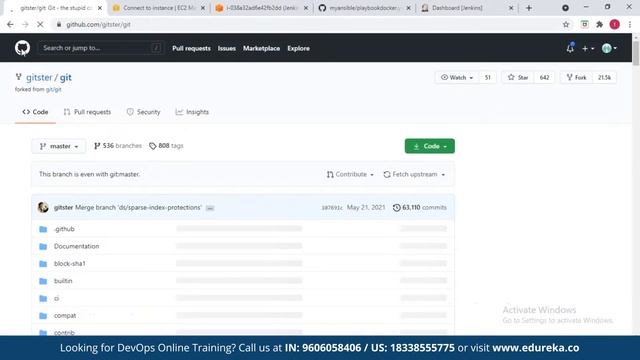The height and width of the screenshot is (360, 640).
Task: Switch to the Code tab
Action: point(36,112)
